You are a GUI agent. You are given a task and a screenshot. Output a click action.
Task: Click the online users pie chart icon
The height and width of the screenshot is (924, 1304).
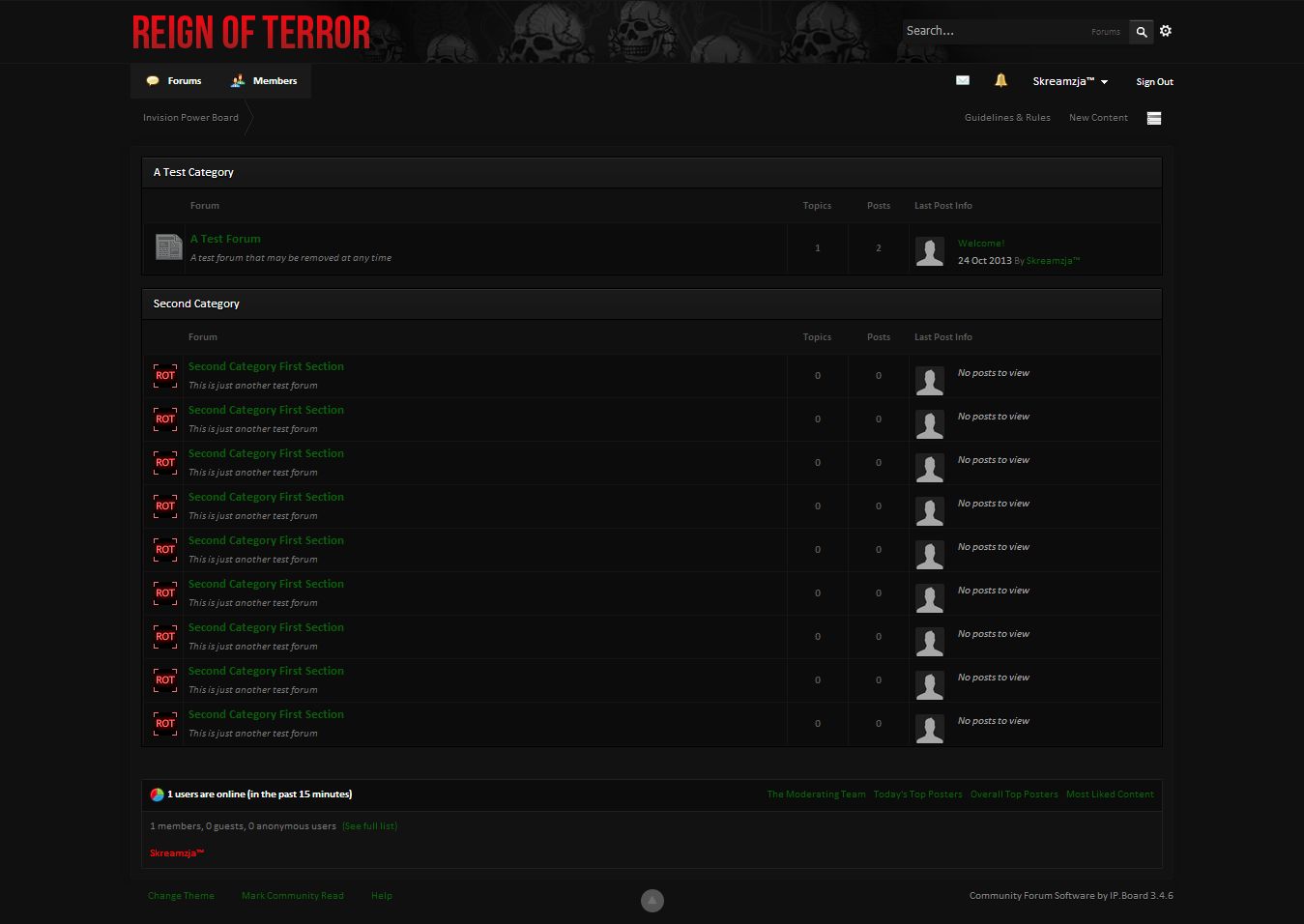[157, 794]
